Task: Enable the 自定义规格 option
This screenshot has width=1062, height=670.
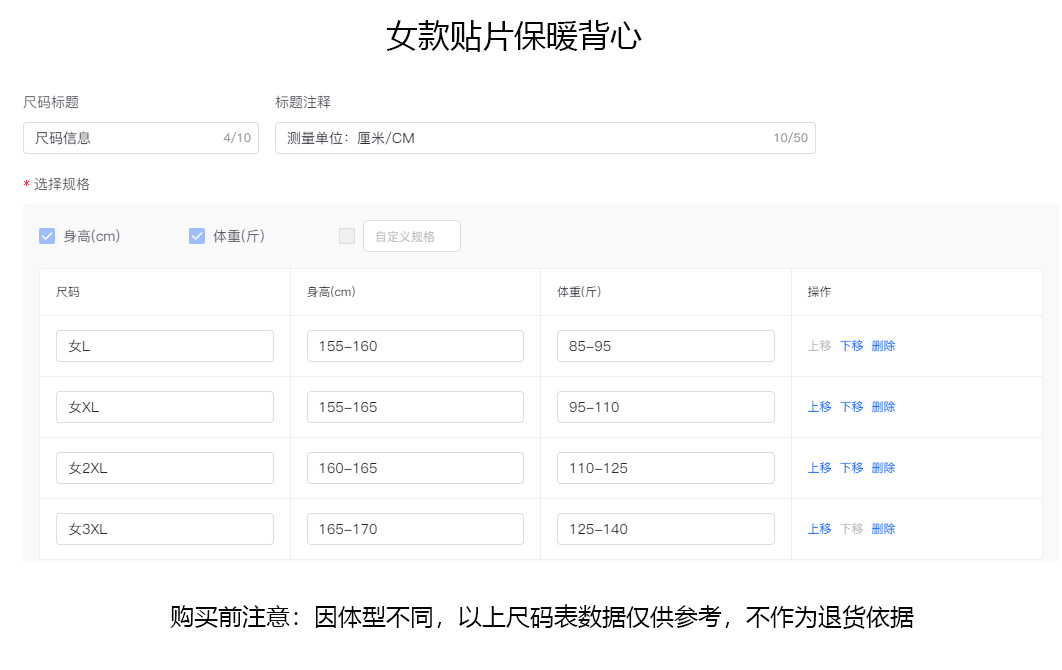Action: coord(347,235)
